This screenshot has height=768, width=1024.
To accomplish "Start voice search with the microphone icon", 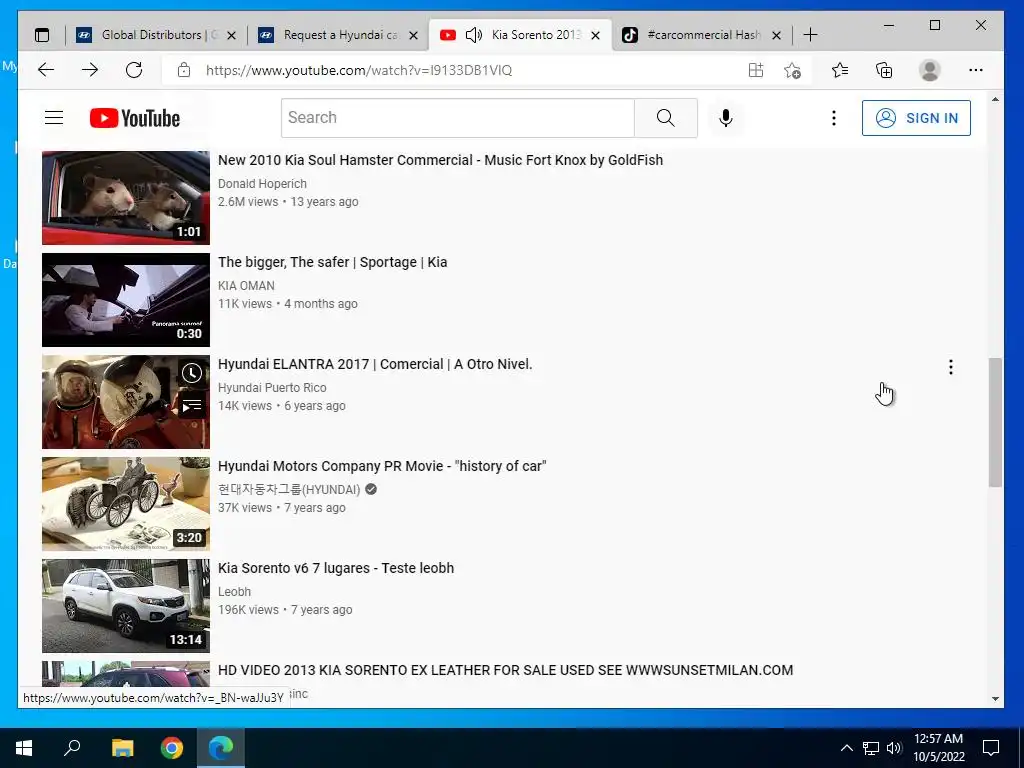I will (726, 118).
